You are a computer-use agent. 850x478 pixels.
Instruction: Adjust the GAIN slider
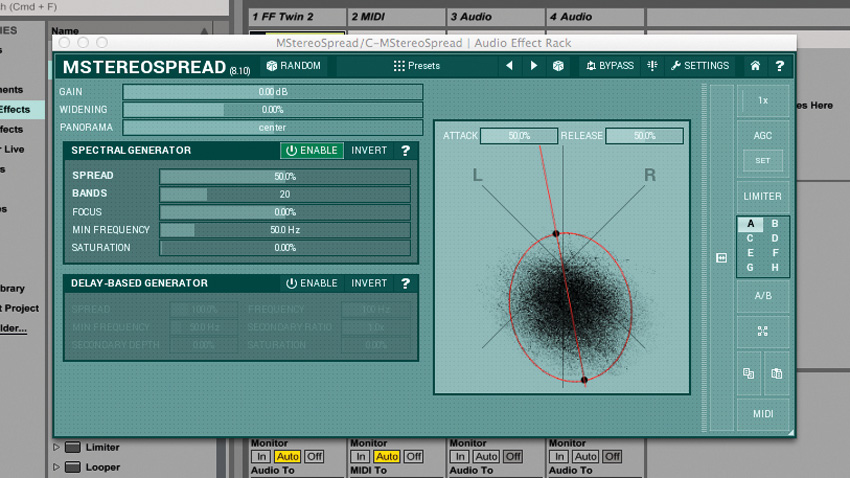pos(273,92)
